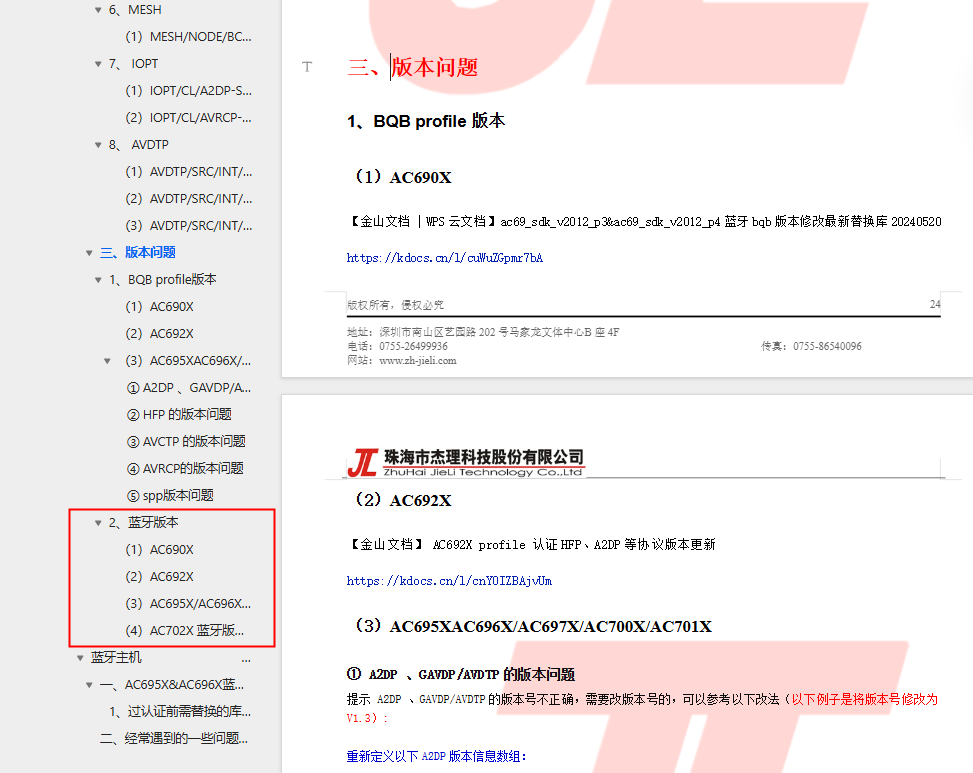Image resolution: width=973 pixels, height=773 pixels.
Task: Click the 重新定义以下 A2DP 版本信息数组 line
Action: point(436,756)
